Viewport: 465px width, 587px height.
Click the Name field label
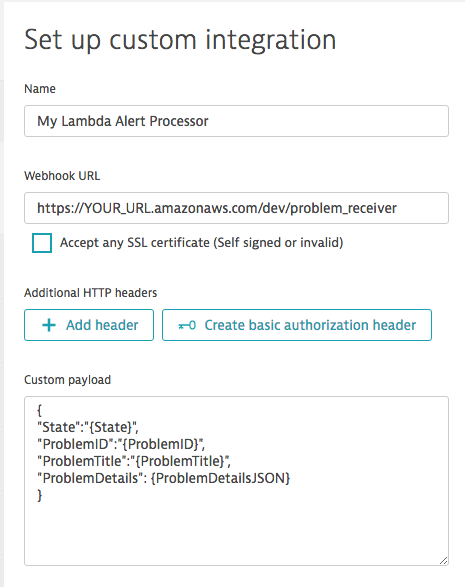(x=40, y=89)
